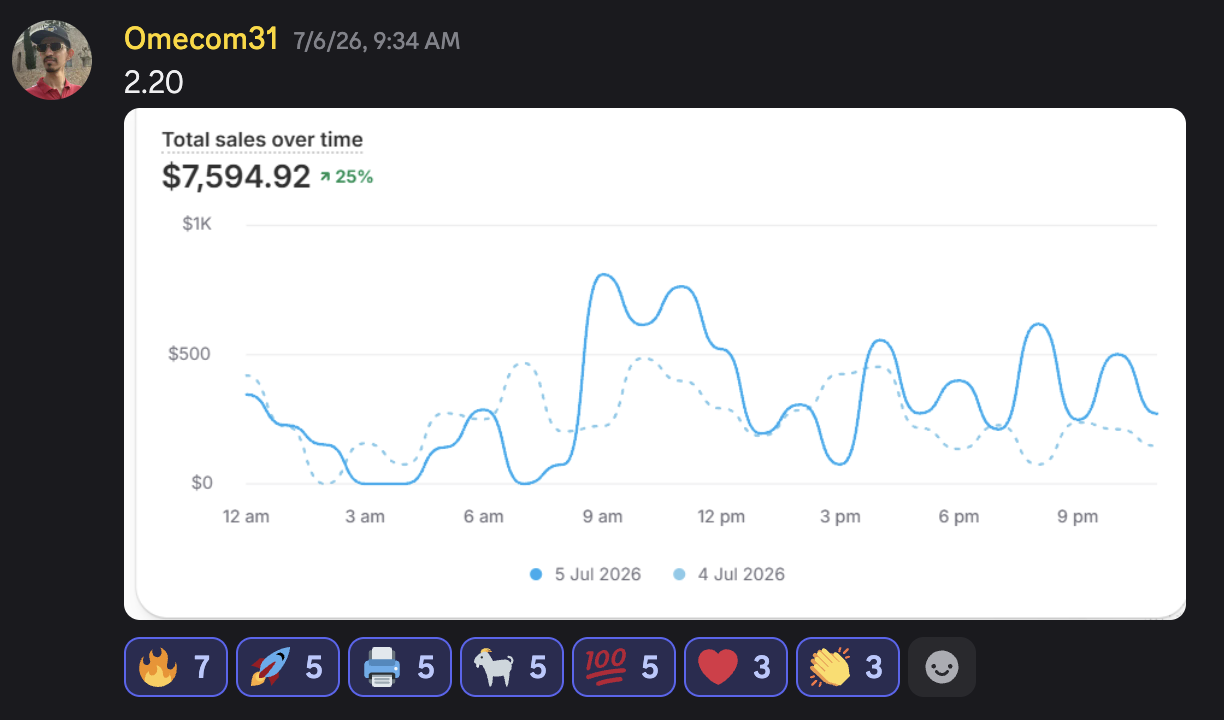
Task: Click the printer emoji reaction
Action: pyautogui.click(x=400, y=667)
